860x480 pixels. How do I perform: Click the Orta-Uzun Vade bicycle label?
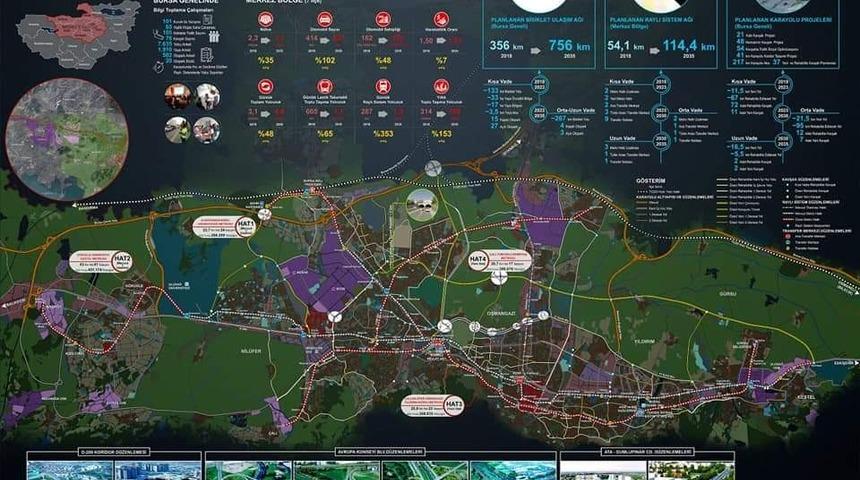pos(575,110)
